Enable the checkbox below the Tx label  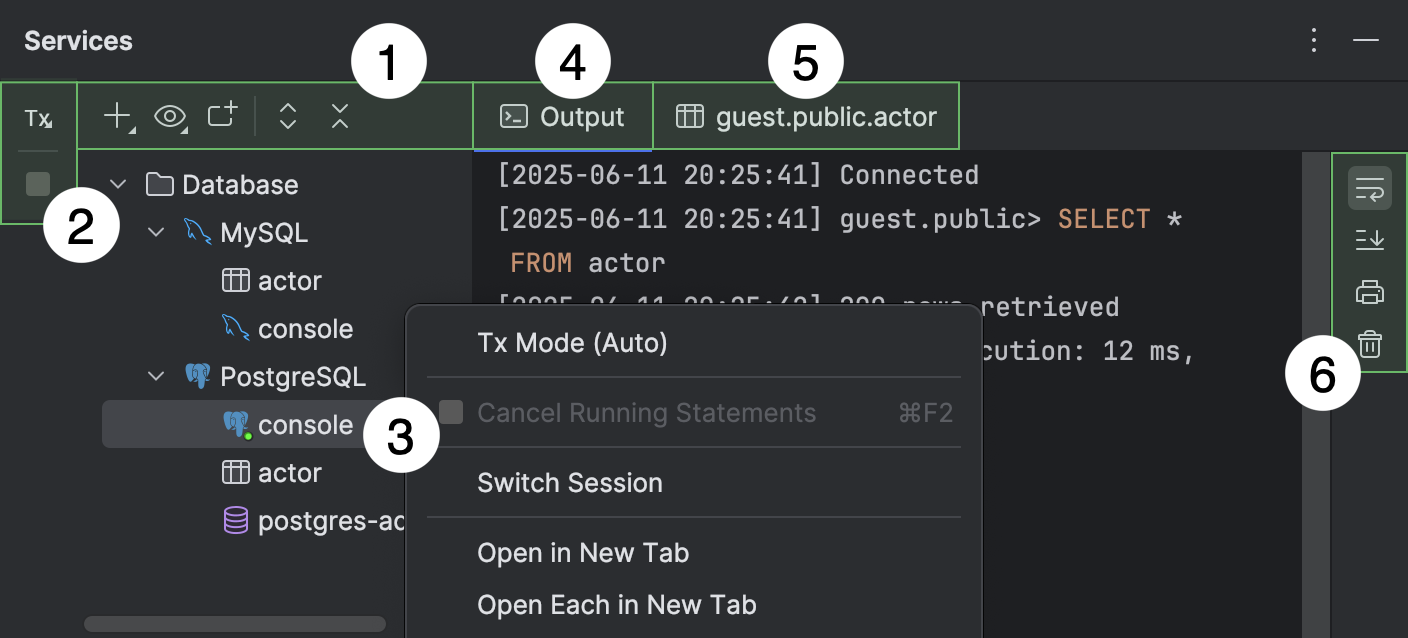pos(36,183)
